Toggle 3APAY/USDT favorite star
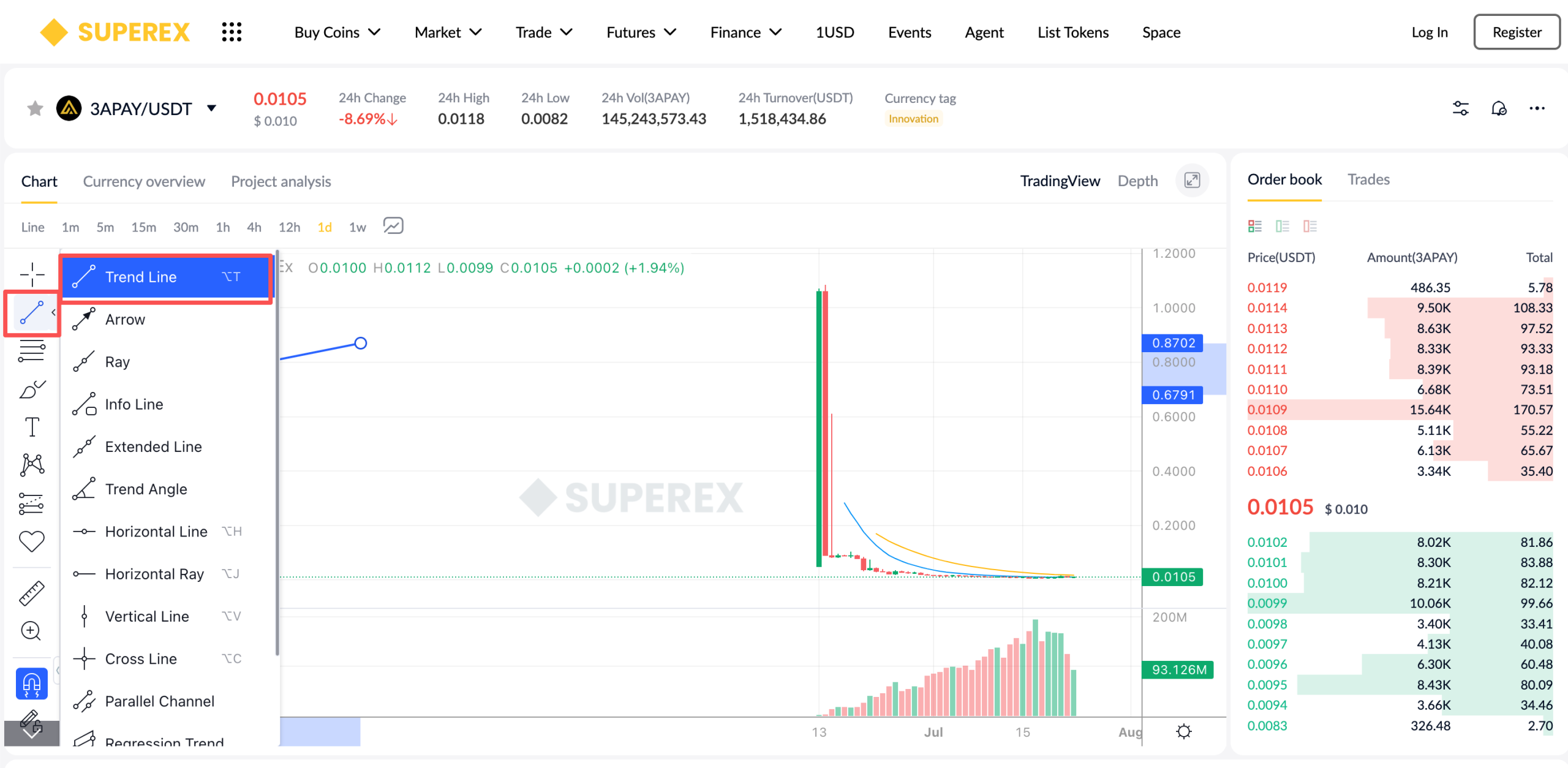The image size is (1568, 768). click(x=35, y=108)
